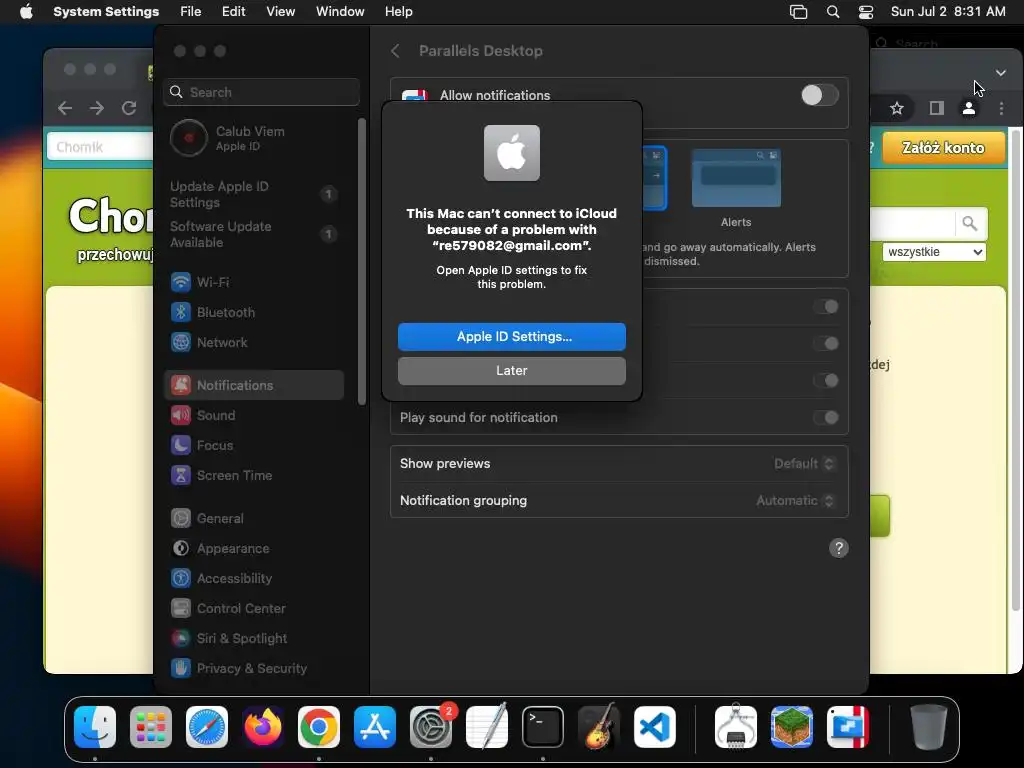Image resolution: width=1024 pixels, height=768 pixels.
Task: Select Bluetooth in the settings sidebar
Action: [253, 312]
